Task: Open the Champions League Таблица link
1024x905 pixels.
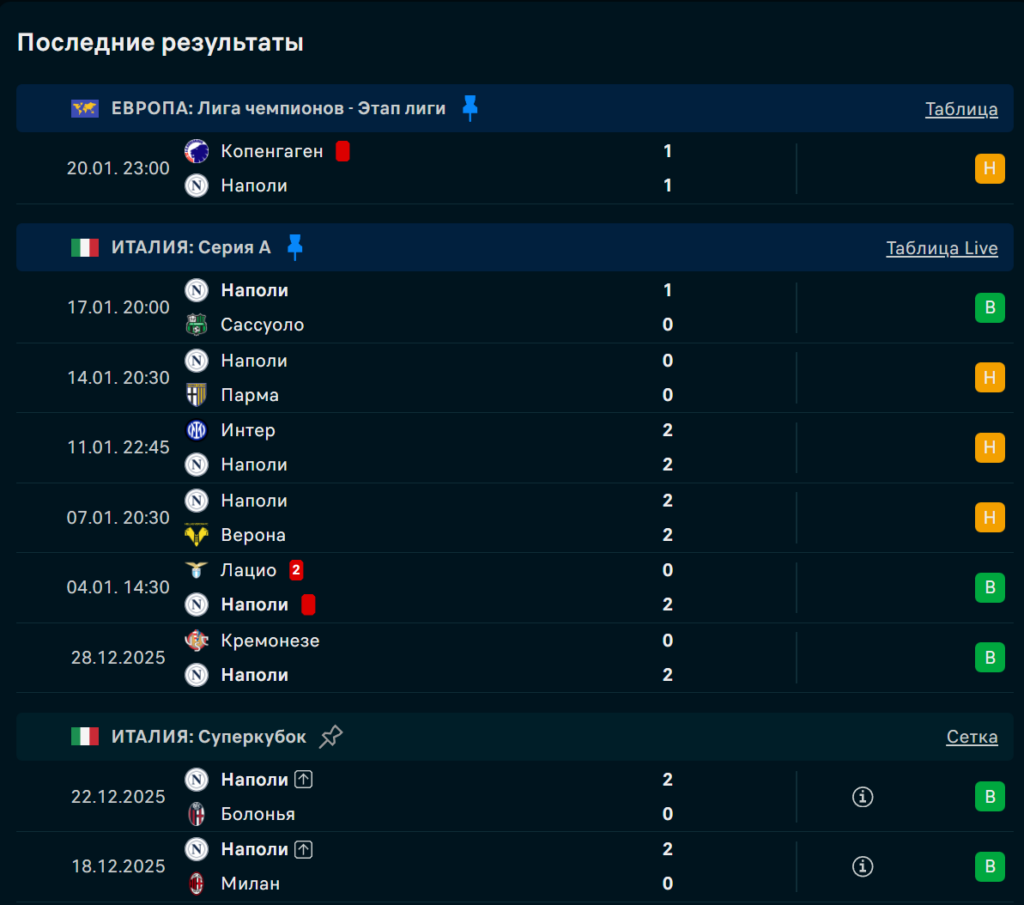Action: click(961, 109)
